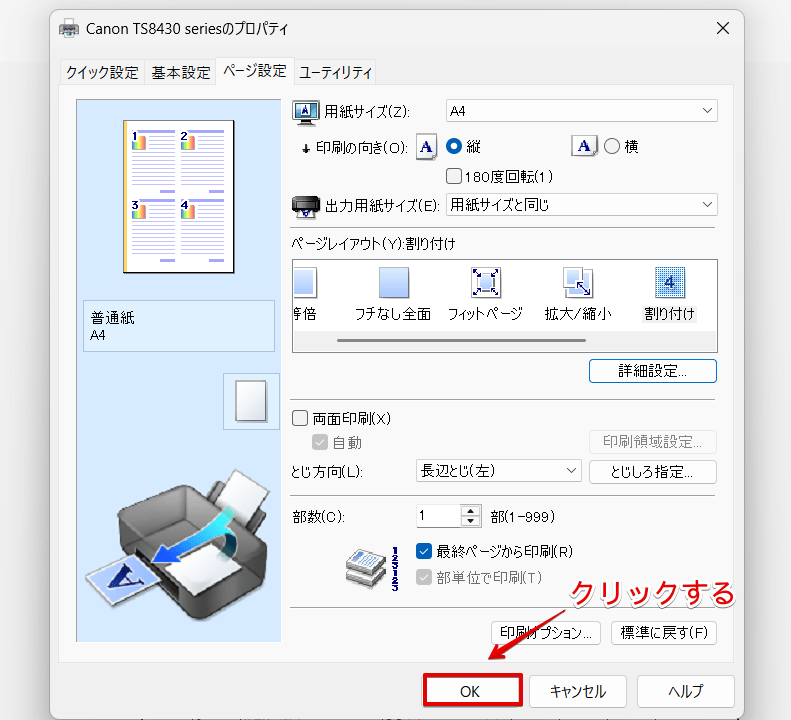Switch to the 基本設定 tab
The width and height of the screenshot is (791, 720).
coord(181,73)
